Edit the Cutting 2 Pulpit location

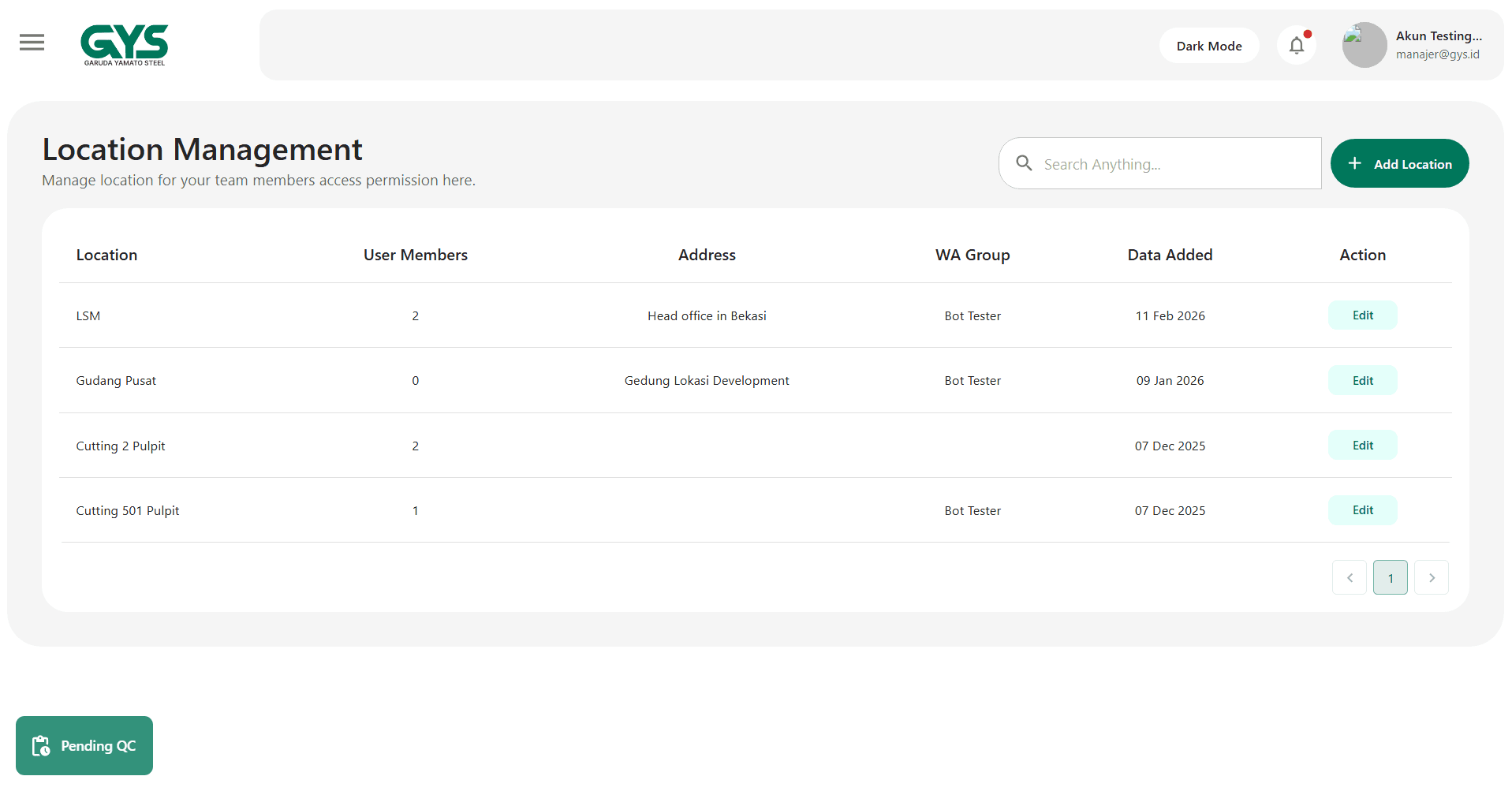tap(1362, 446)
